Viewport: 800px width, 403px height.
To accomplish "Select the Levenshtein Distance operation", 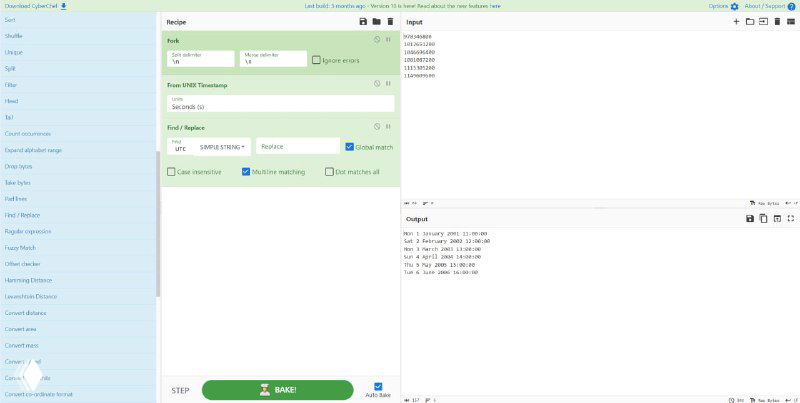I will [x=78, y=297].
